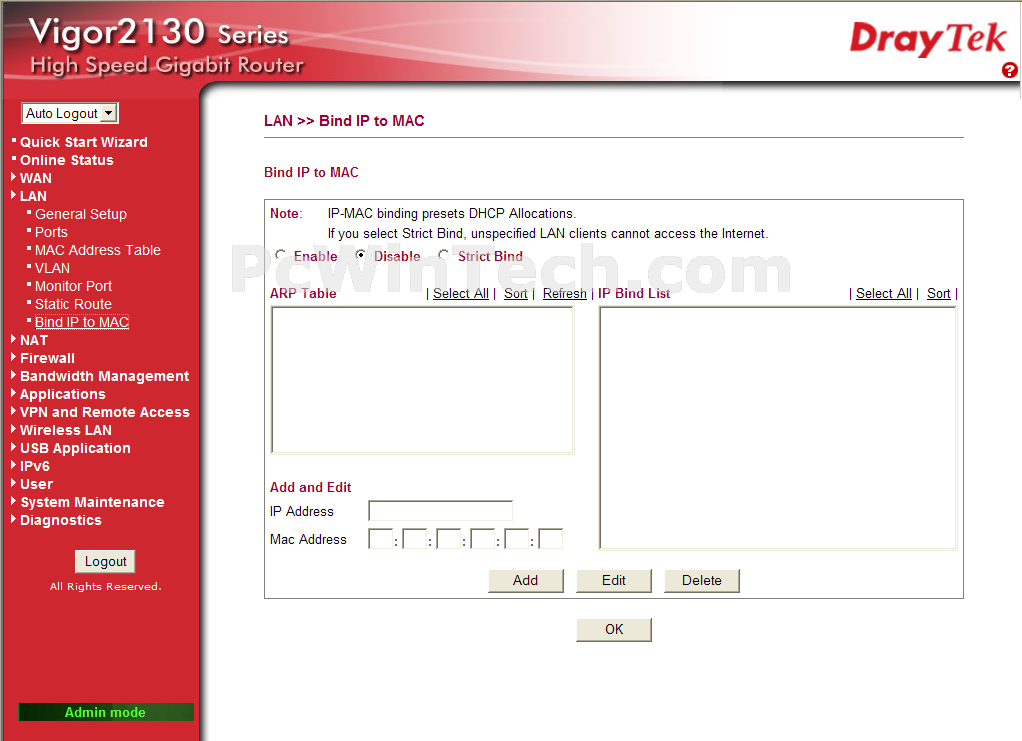Viewport: 1022px width, 741px height.
Task: Expand the User menu
Action: pyautogui.click(x=36, y=484)
